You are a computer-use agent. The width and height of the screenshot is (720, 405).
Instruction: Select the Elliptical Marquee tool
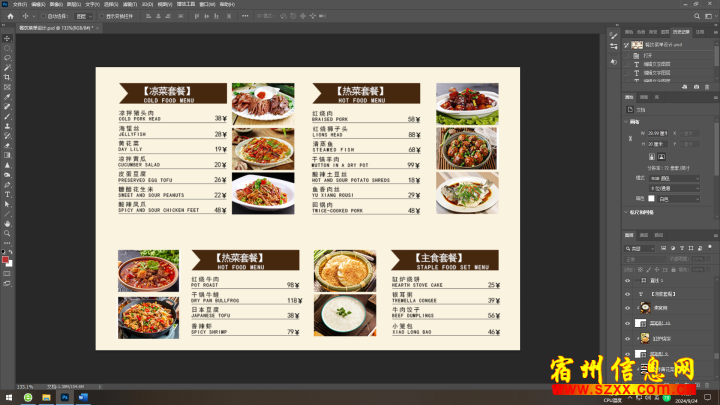coord(7,48)
